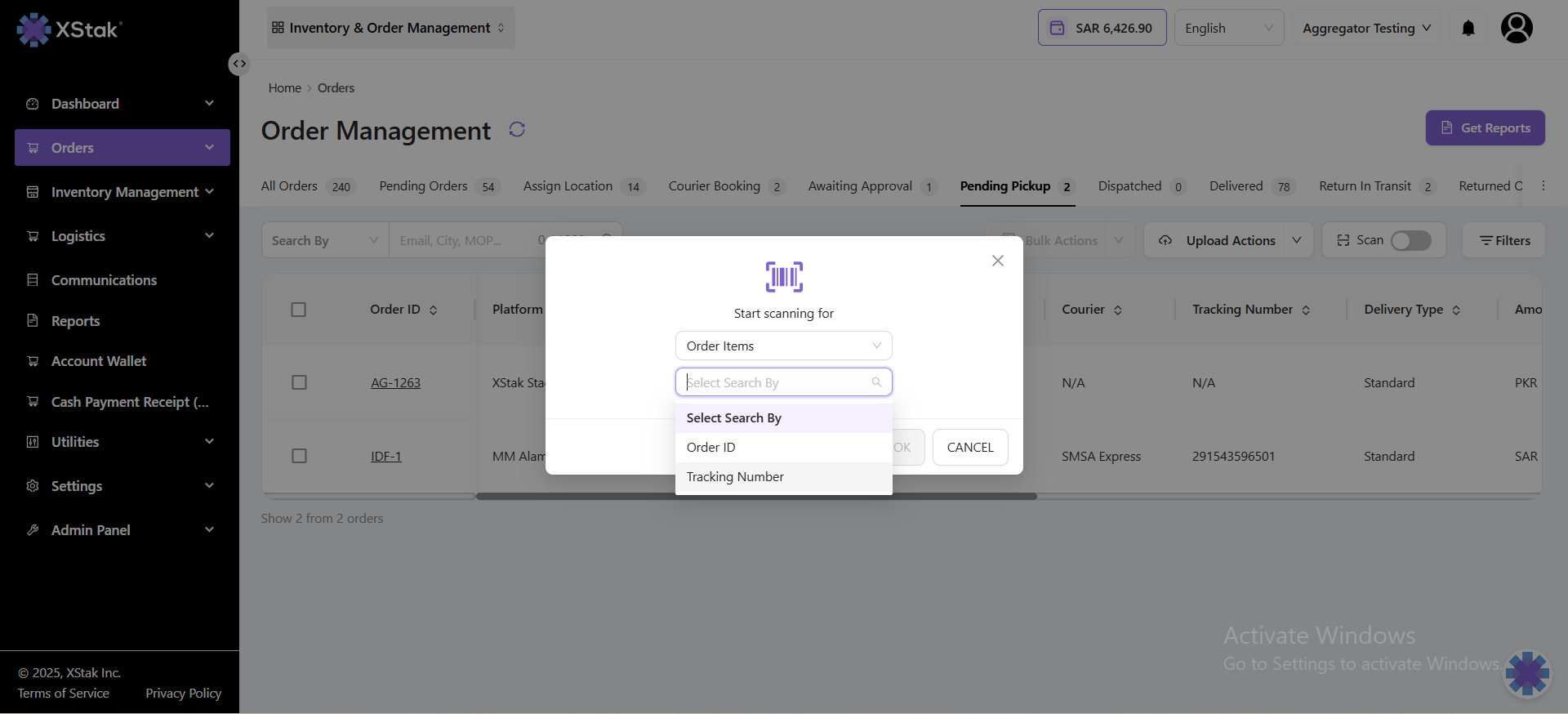Toggle the Scan switch on
Screen dimensions: 1568x714
coord(1410,241)
